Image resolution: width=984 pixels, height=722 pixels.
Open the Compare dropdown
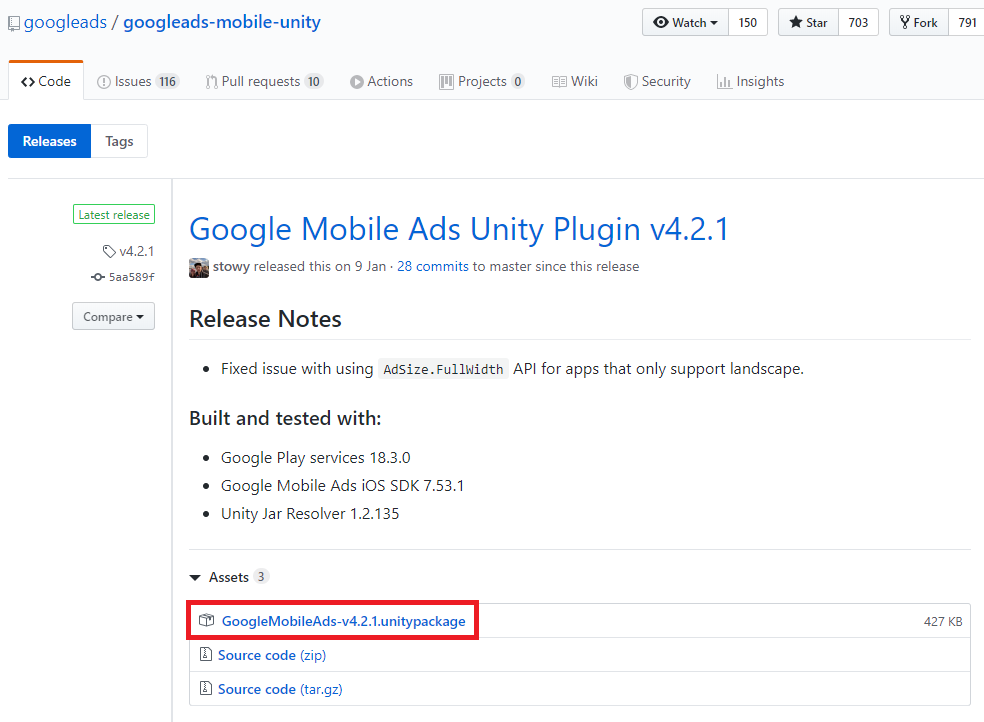point(113,317)
